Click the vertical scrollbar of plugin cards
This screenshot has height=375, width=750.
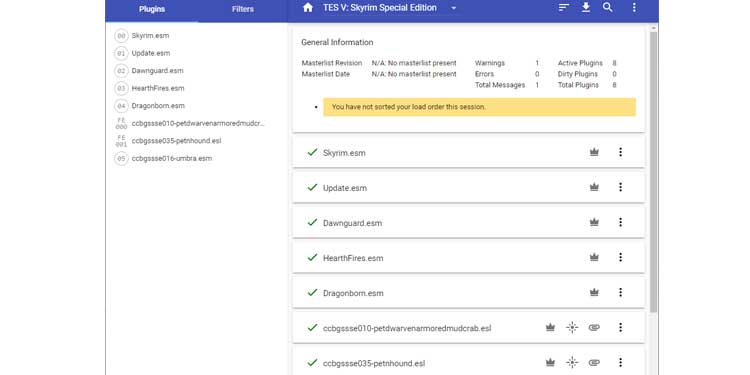click(x=653, y=171)
